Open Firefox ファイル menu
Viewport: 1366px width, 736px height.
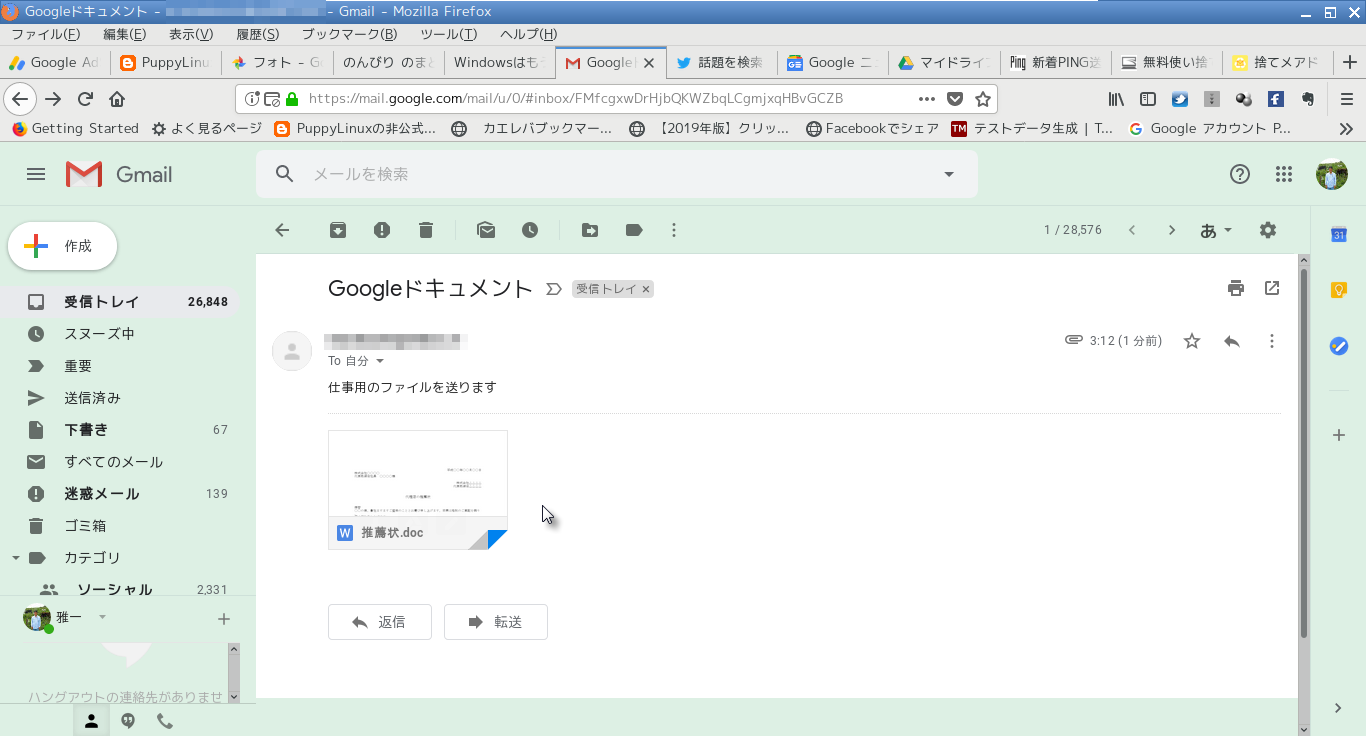(x=45, y=34)
